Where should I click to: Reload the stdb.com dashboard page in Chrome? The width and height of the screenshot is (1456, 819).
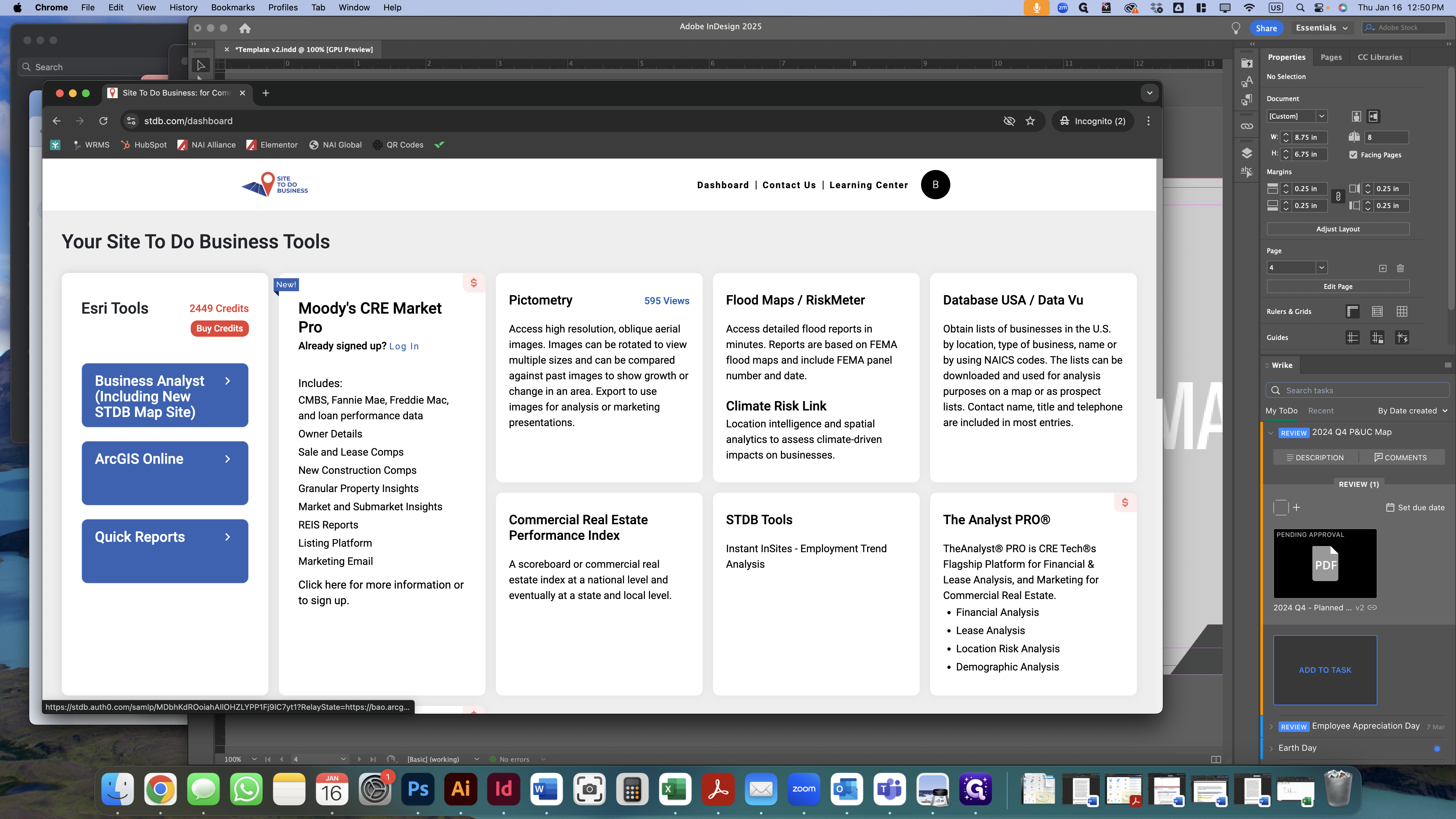pyautogui.click(x=103, y=121)
